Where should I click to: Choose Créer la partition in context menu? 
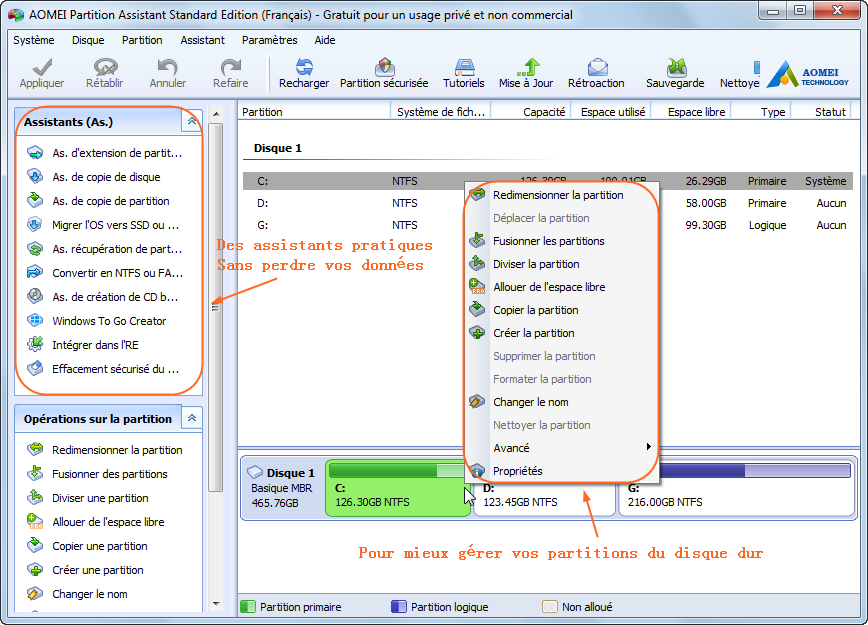click(x=561, y=333)
